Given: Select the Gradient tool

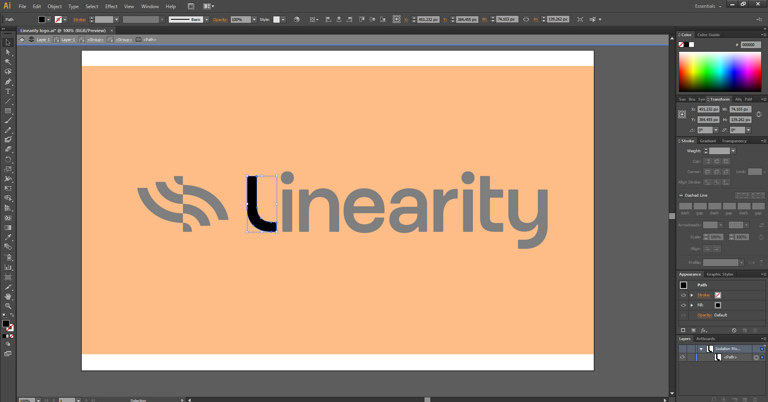Looking at the screenshot, I should (8, 228).
